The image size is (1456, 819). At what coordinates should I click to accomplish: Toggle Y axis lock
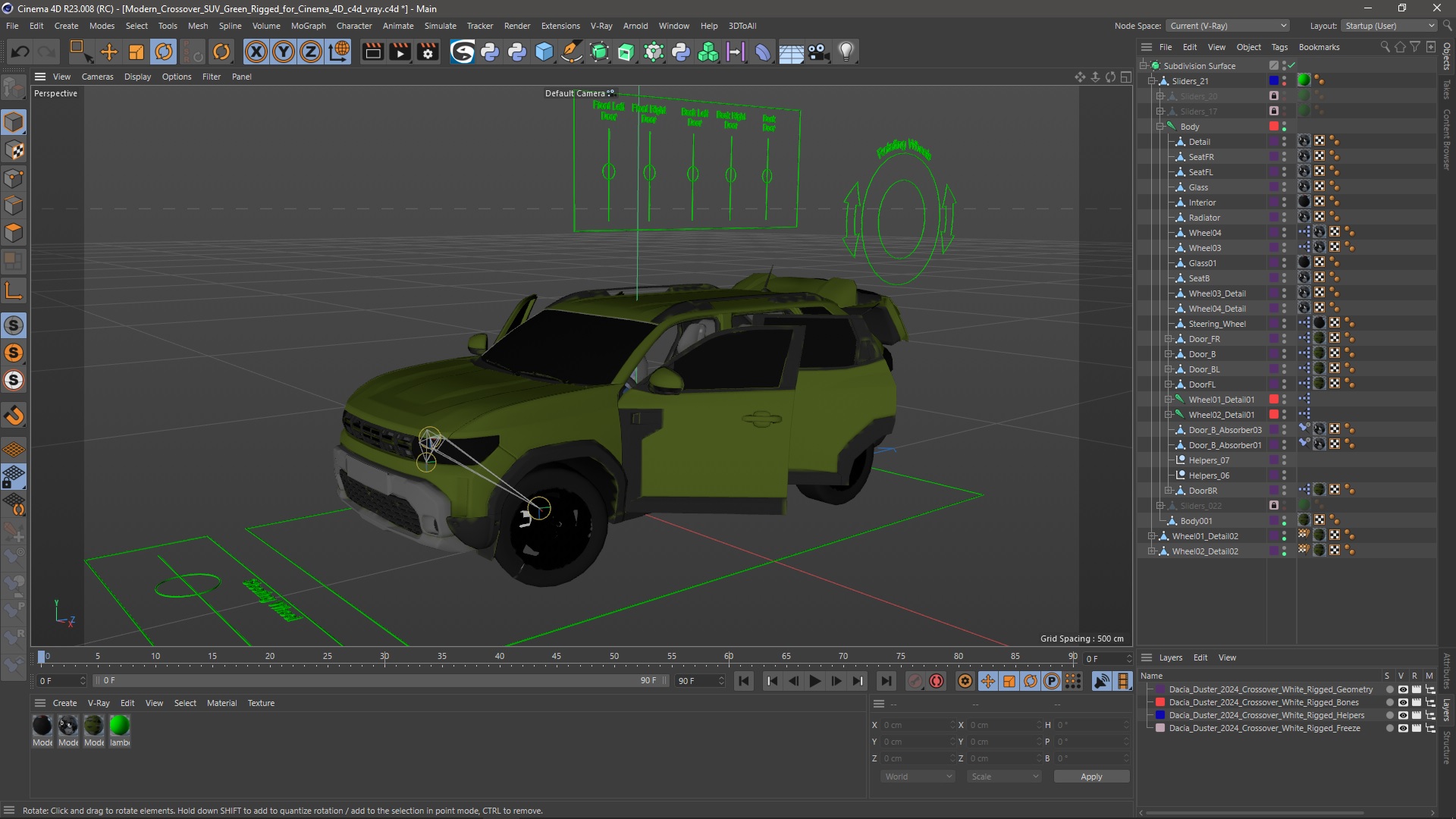pyautogui.click(x=284, y=52)
